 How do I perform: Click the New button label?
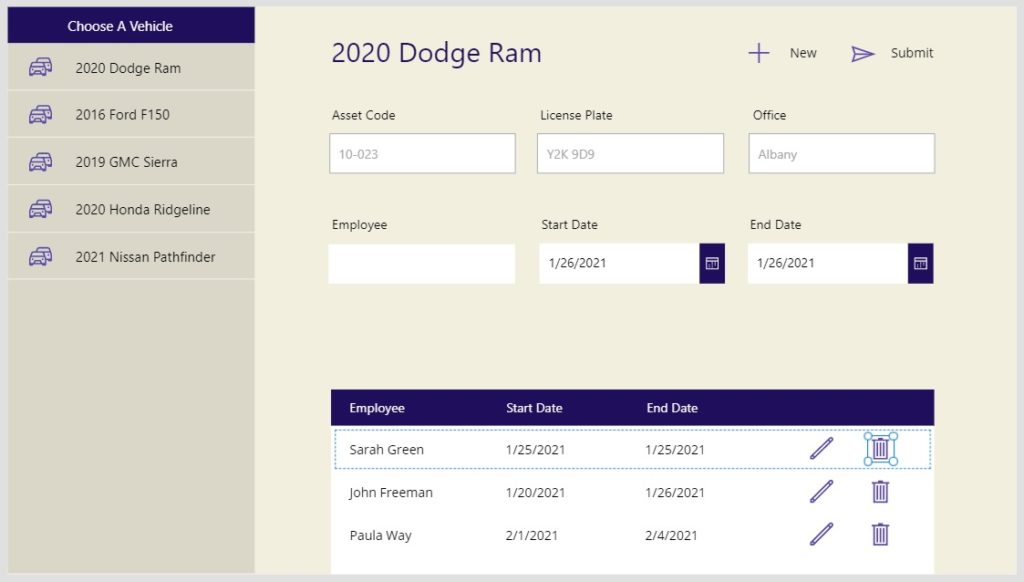coord(803,54)
